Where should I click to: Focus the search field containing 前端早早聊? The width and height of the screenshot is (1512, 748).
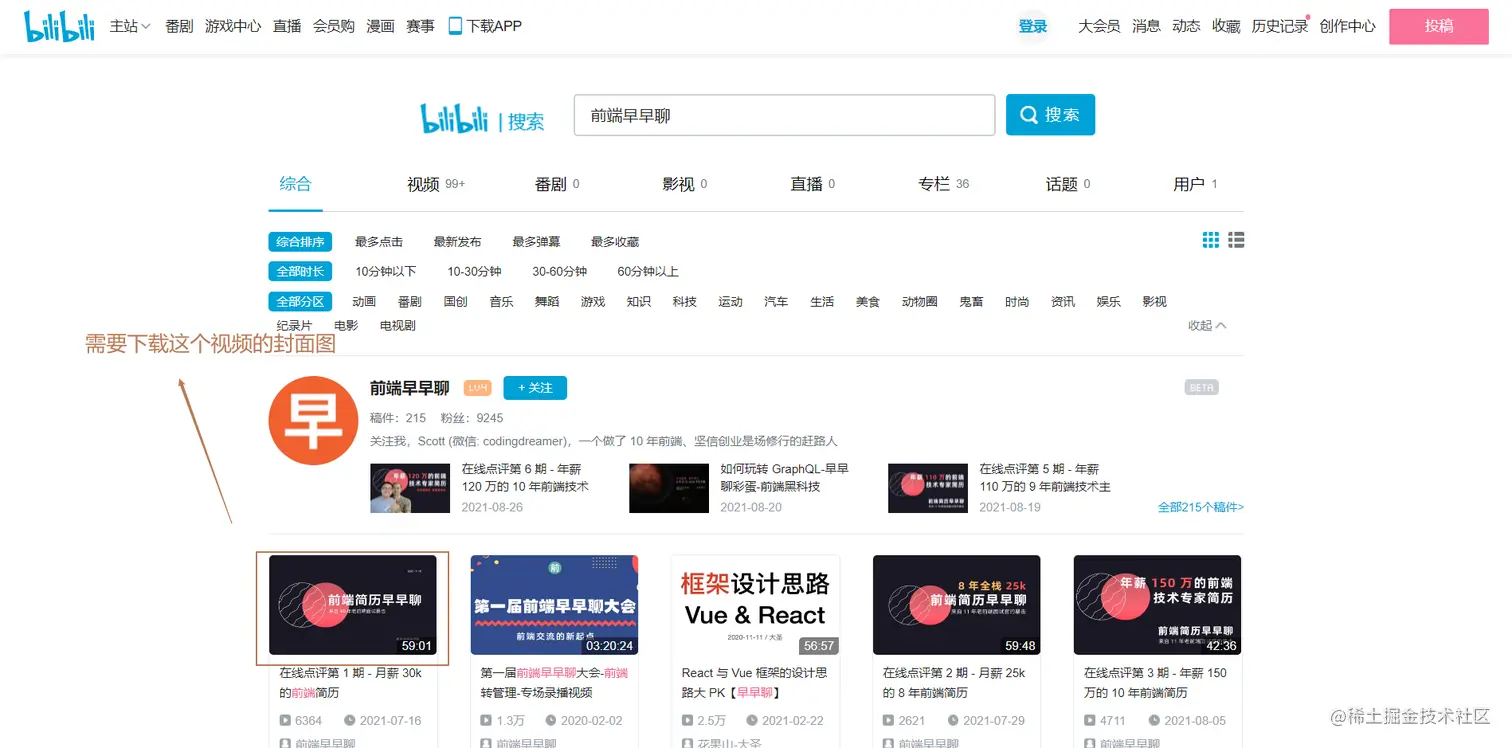pos(784,115)
